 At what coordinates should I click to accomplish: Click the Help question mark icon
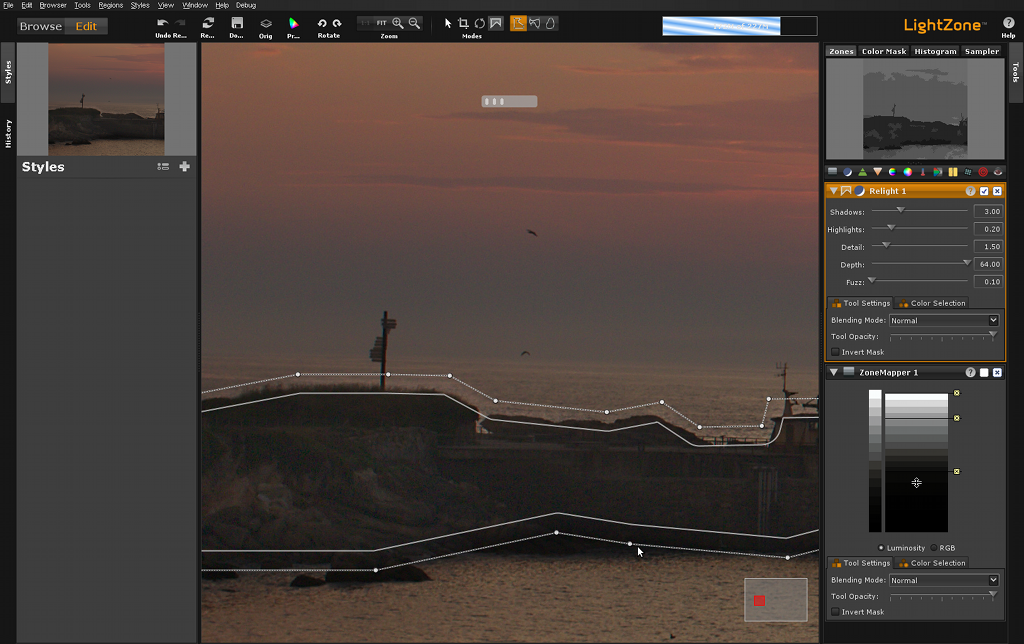(1008, 23)
